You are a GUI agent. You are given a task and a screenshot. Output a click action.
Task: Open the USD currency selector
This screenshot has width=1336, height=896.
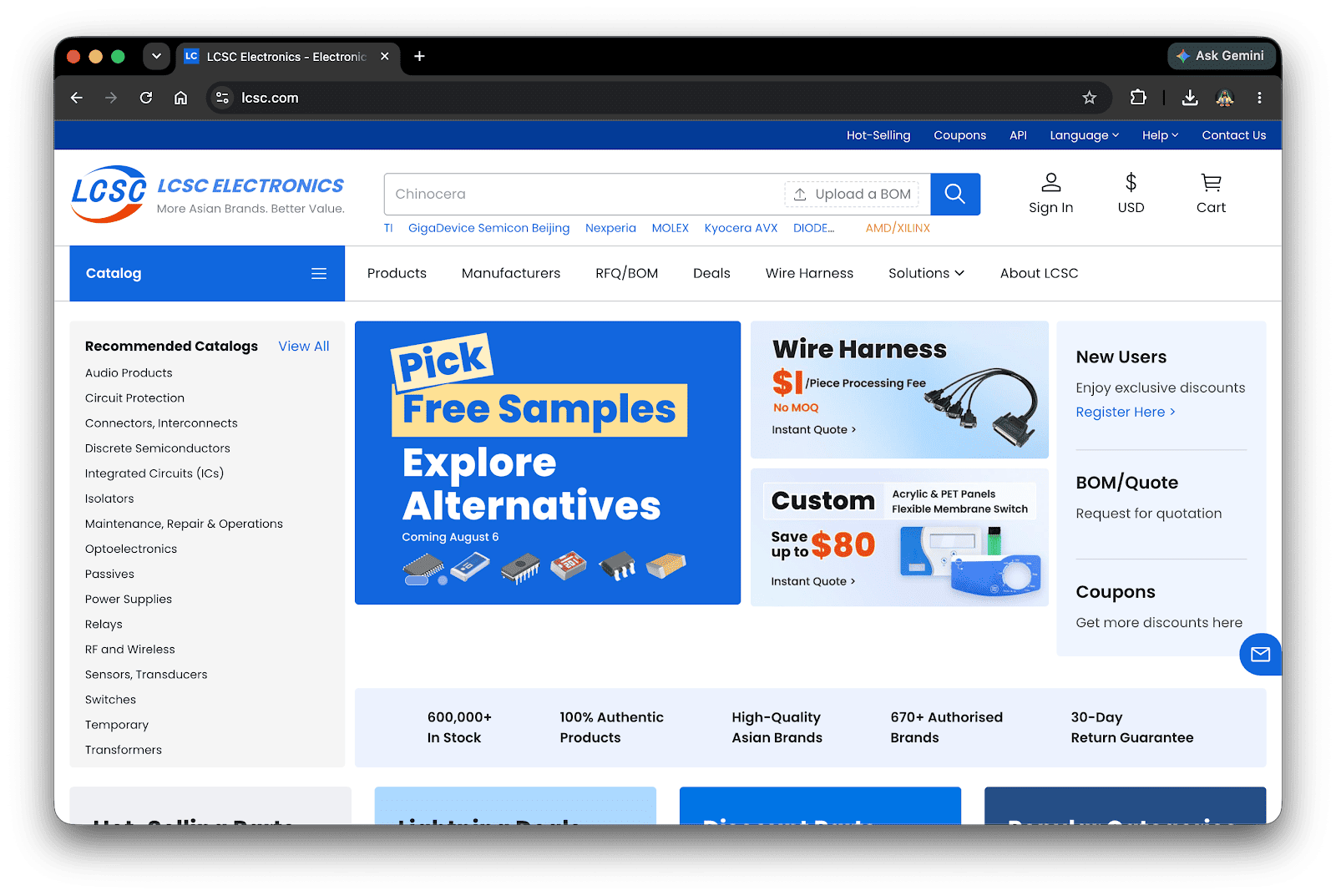pyautogui.click(x=1131, y=194)
